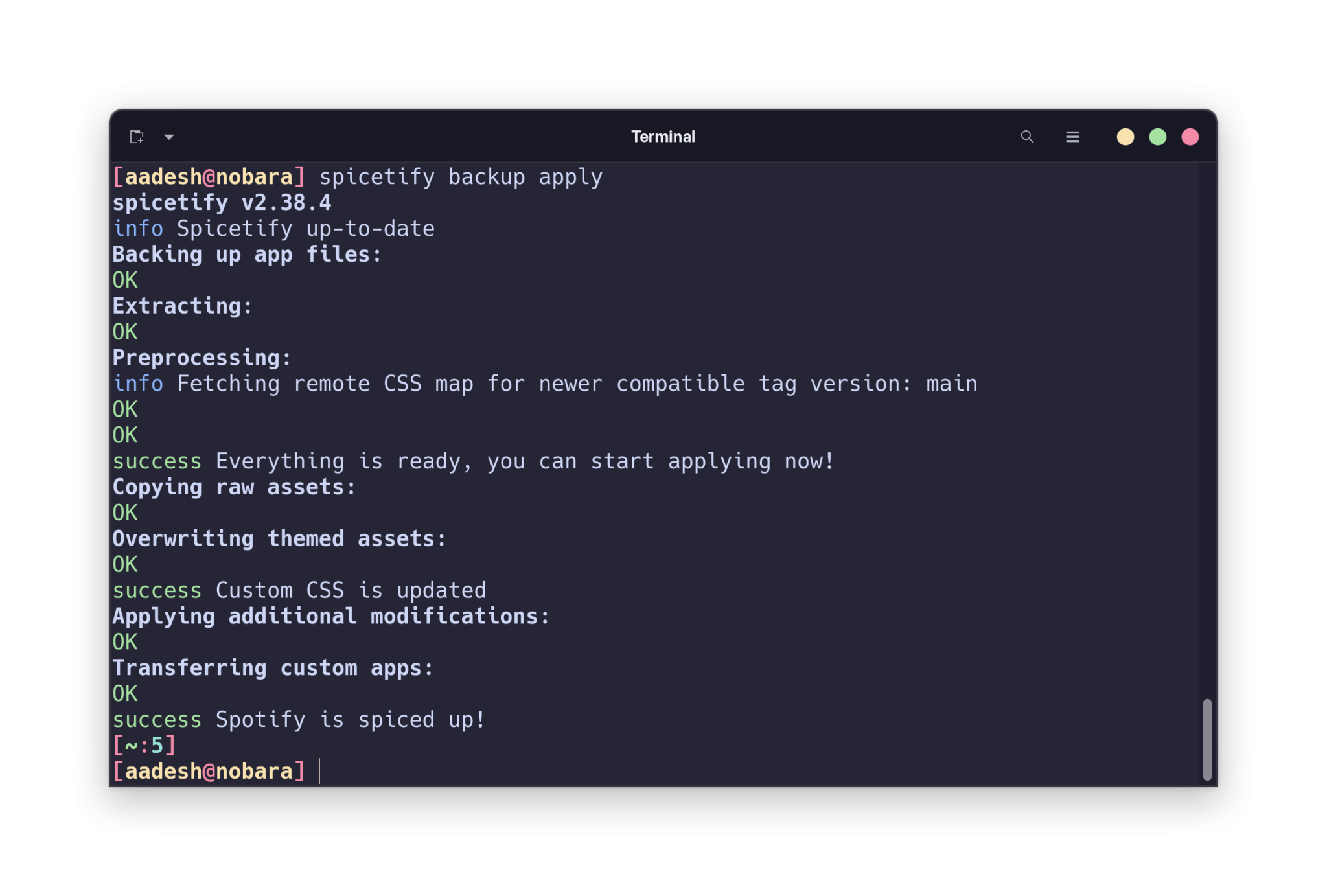Expand the menu beside the search icon
Image resolution: width=1327 pixels, height=896 pixels.
(1073, 137)
